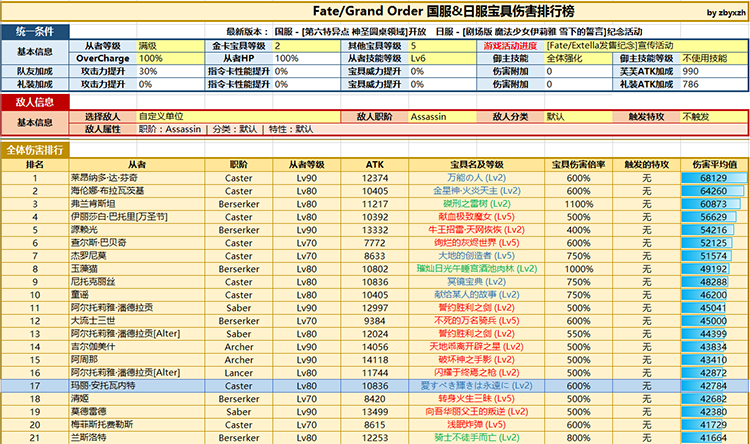Click the 伤害平均值 column header
This screenshot has width=750, height=444.
[714, 165]
